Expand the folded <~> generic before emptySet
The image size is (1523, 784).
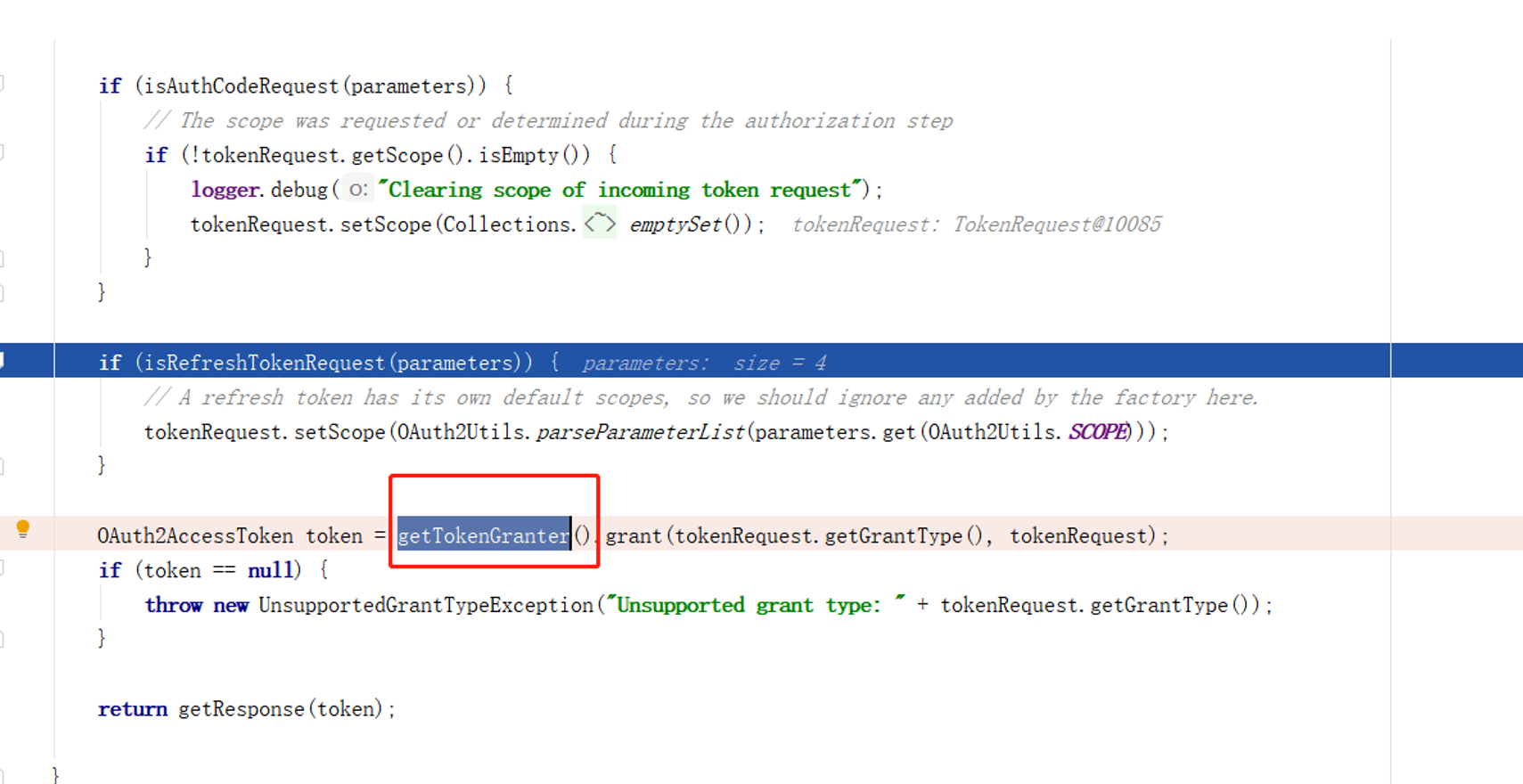600,223
